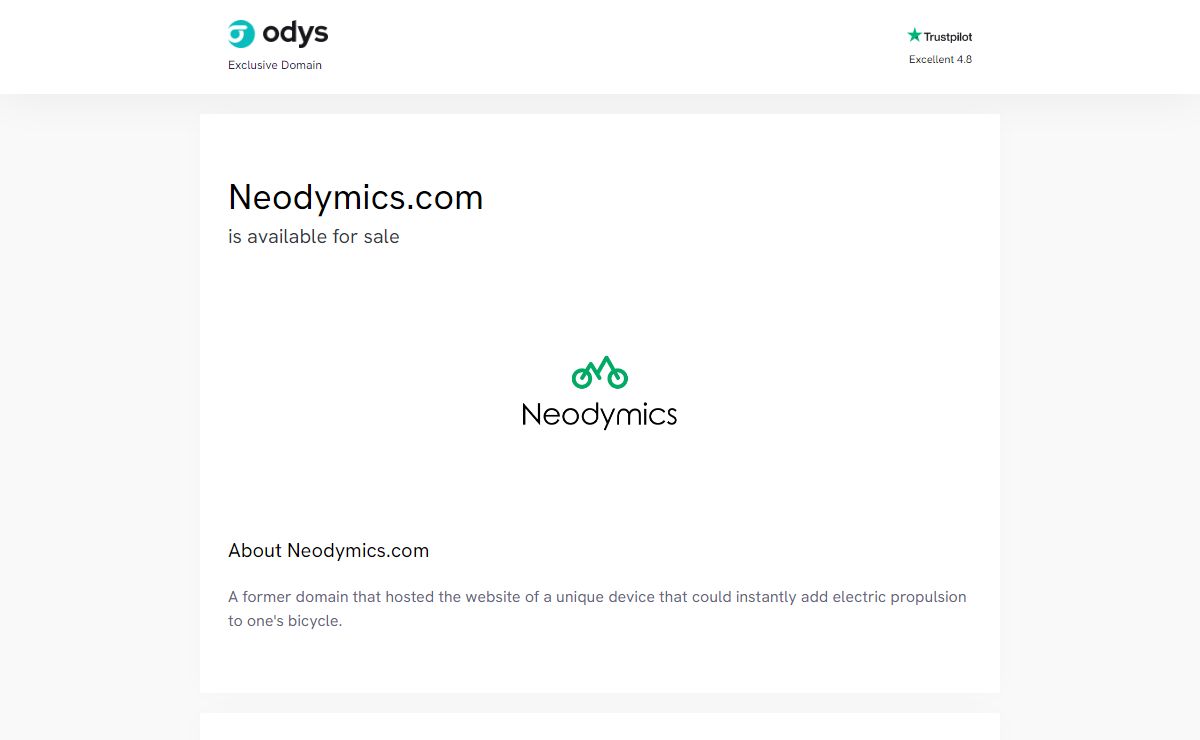
Task: Click the 'is available for sale' subtitle
Action: [313, 237]
